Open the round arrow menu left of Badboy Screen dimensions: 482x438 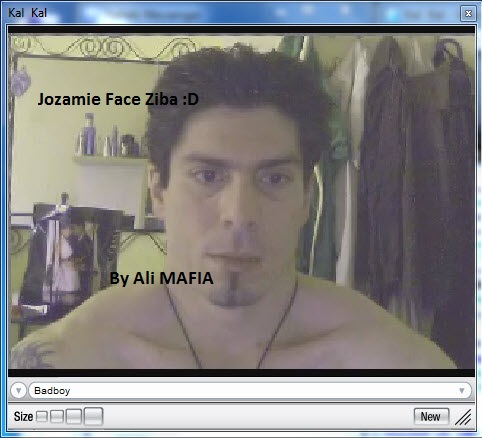click(18, 390)
